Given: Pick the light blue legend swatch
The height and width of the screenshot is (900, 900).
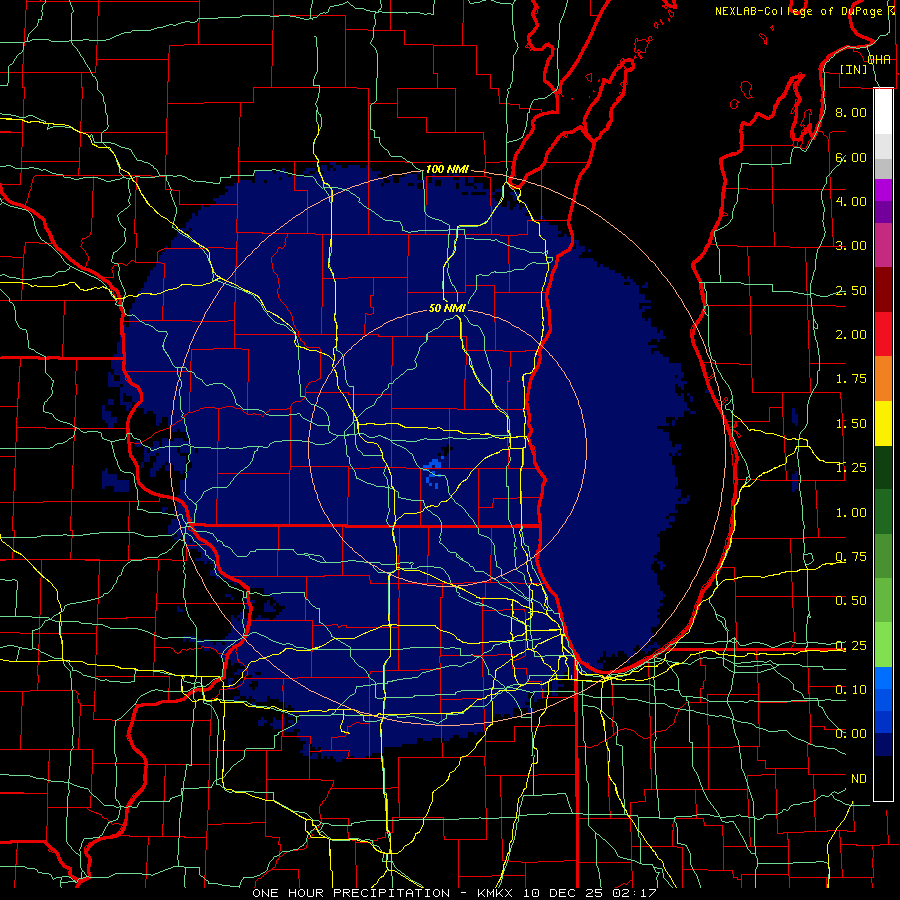Looking at the screenshot, I should pos(883,678).
